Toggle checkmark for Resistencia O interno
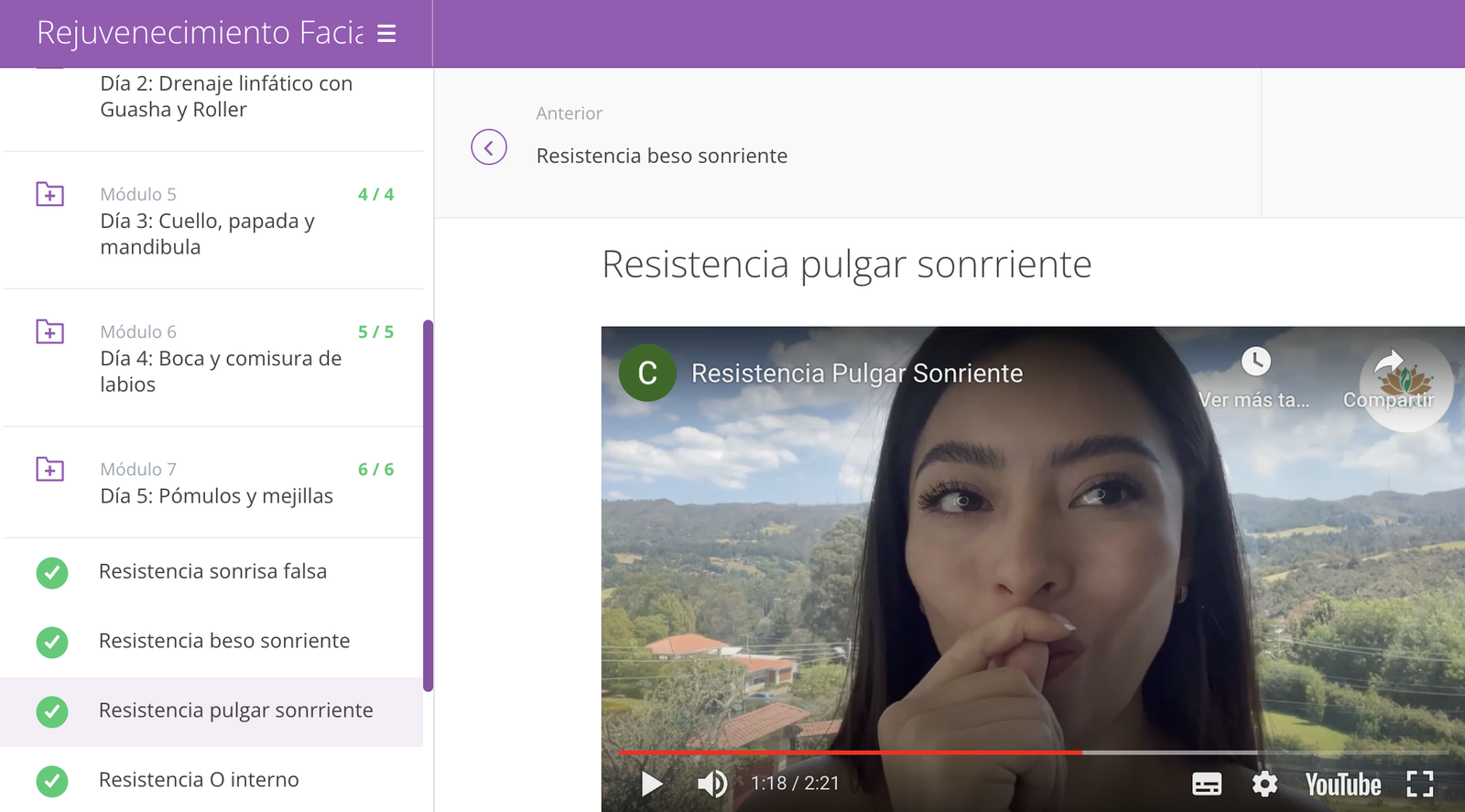This screenshot has width=1465, height=812. [x=52, y=781]
